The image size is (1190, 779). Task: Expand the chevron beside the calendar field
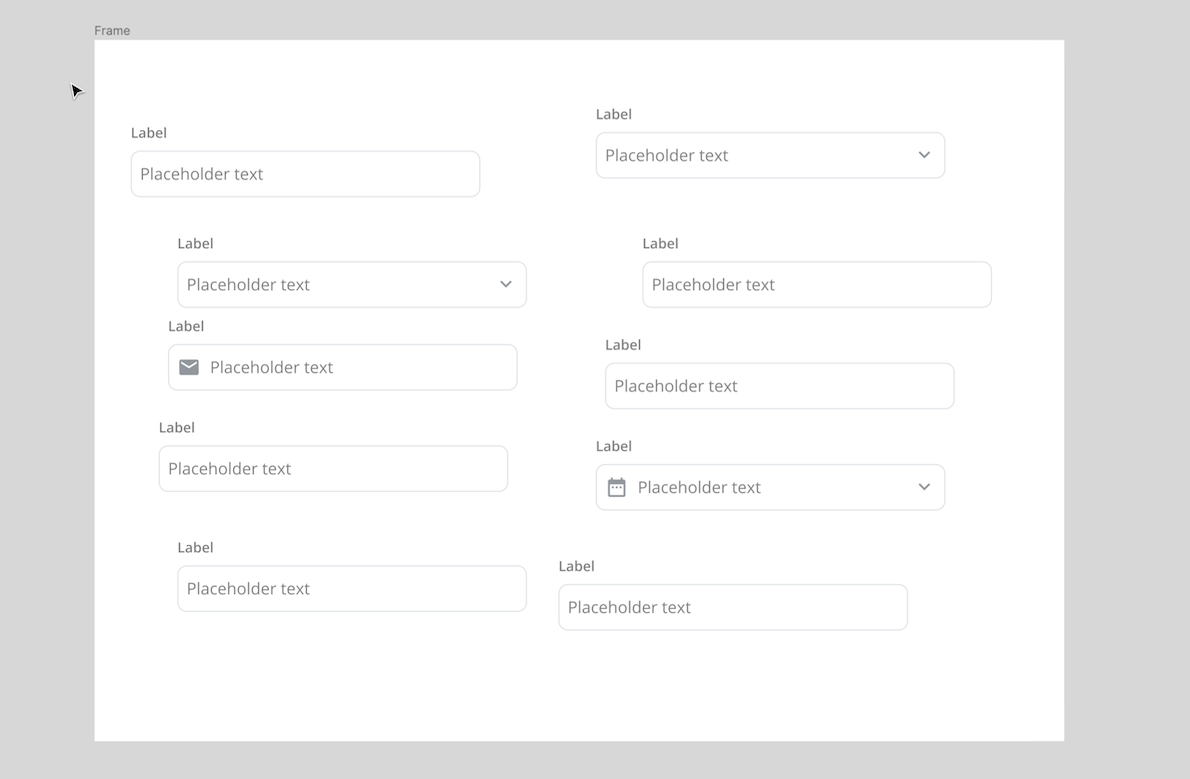[924, 488]
